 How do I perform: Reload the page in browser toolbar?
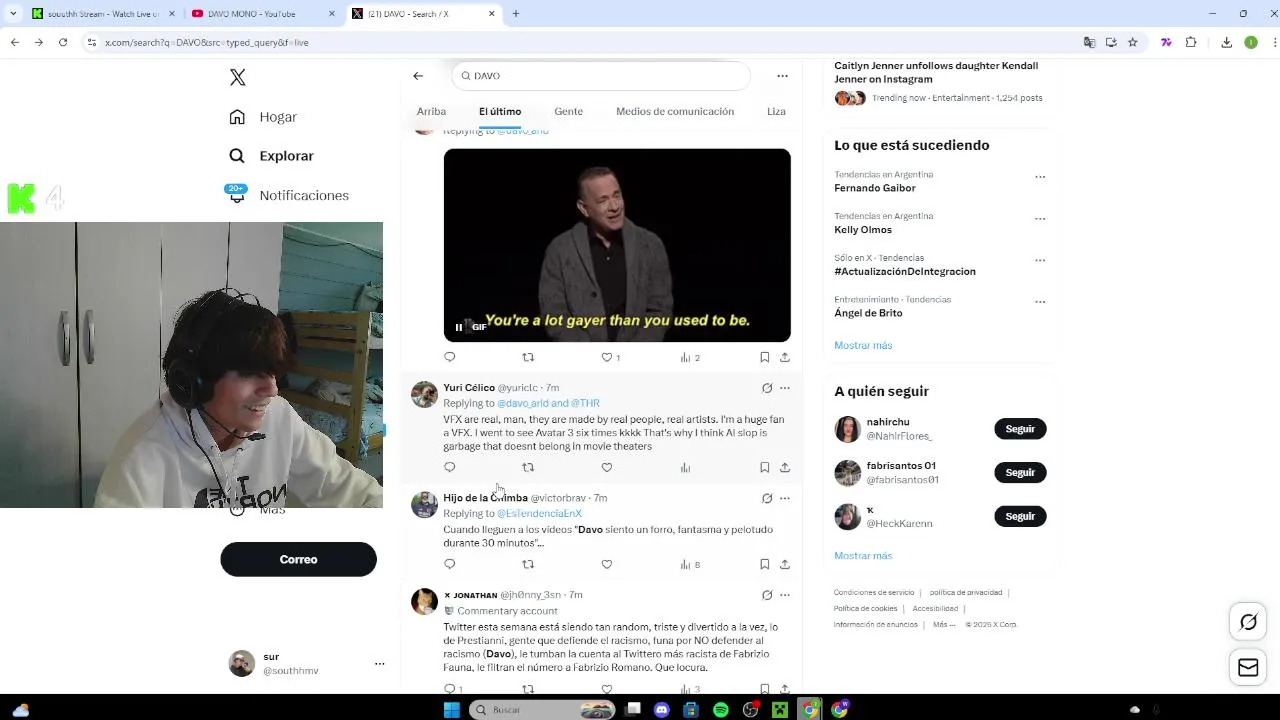[x=63, y=42]
